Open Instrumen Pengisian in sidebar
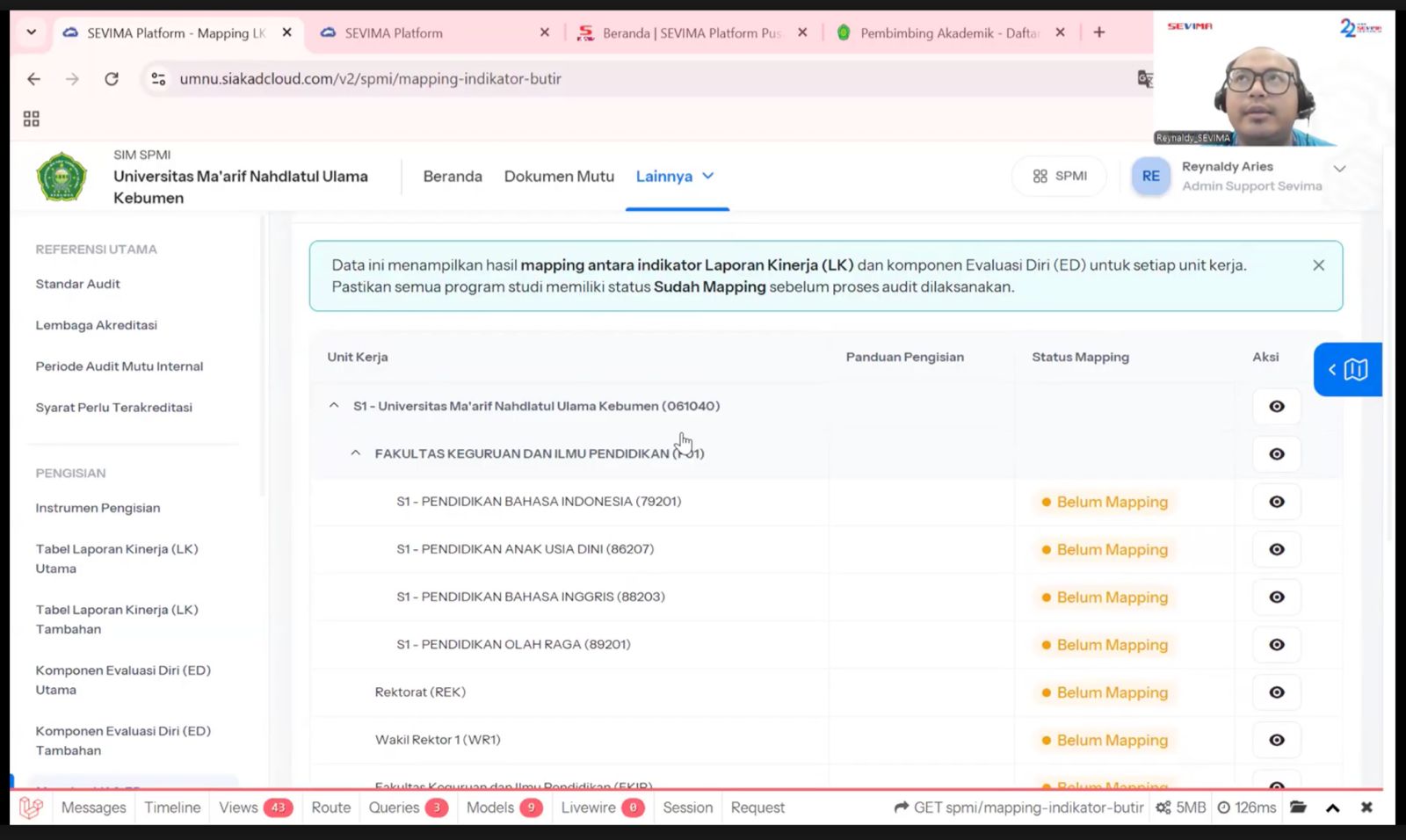1406x840 pixels. [x=98, y=508]
